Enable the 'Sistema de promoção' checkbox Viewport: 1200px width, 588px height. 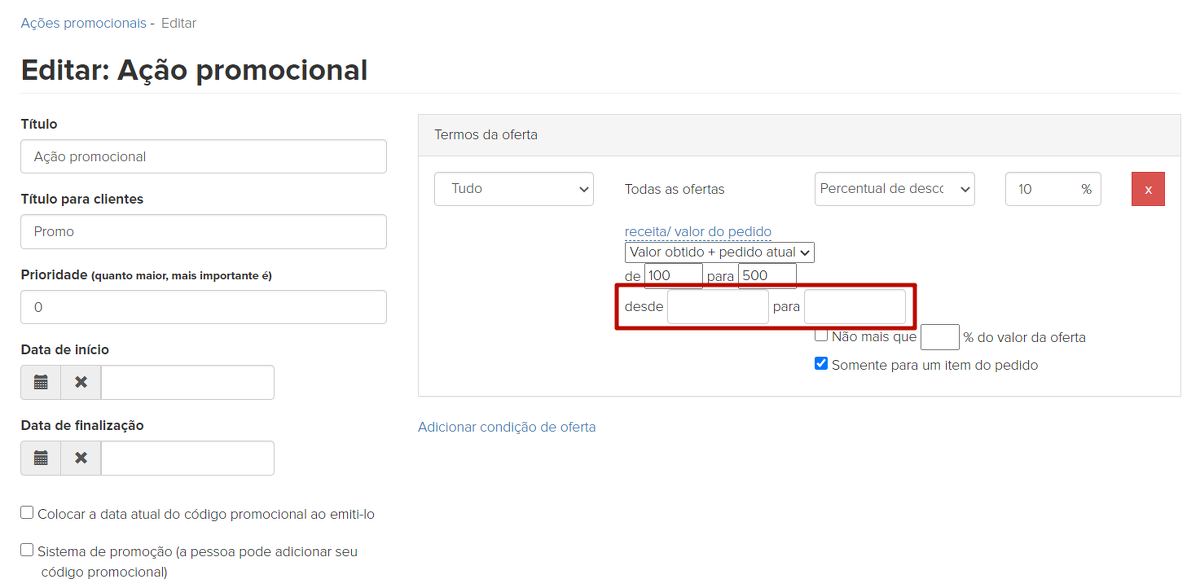[x=27, y=550]
